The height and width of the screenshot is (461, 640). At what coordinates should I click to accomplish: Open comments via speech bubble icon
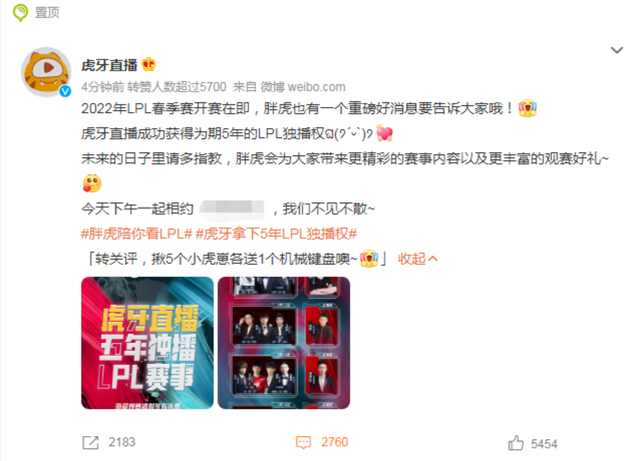click(303, 442)
